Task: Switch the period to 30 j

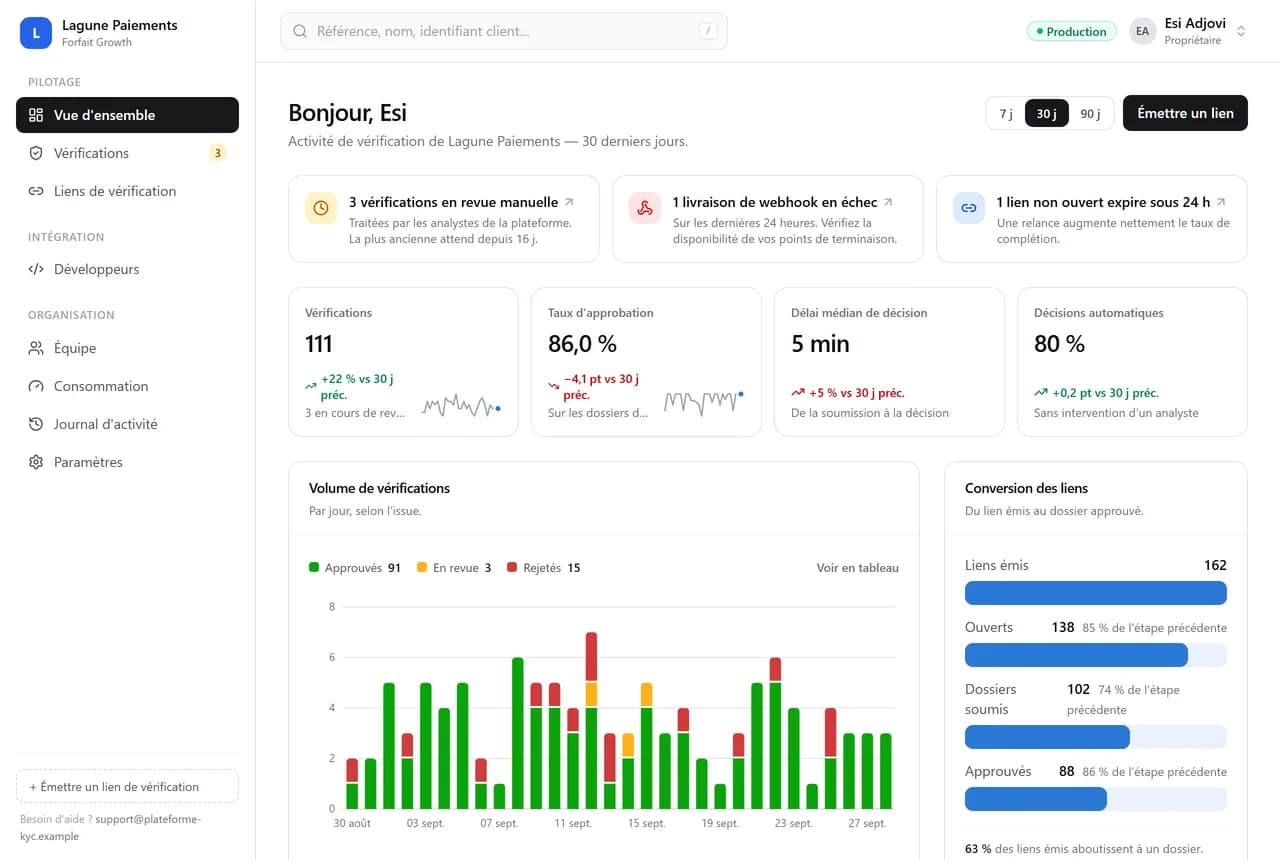Action: click(x=1047, y=114)
